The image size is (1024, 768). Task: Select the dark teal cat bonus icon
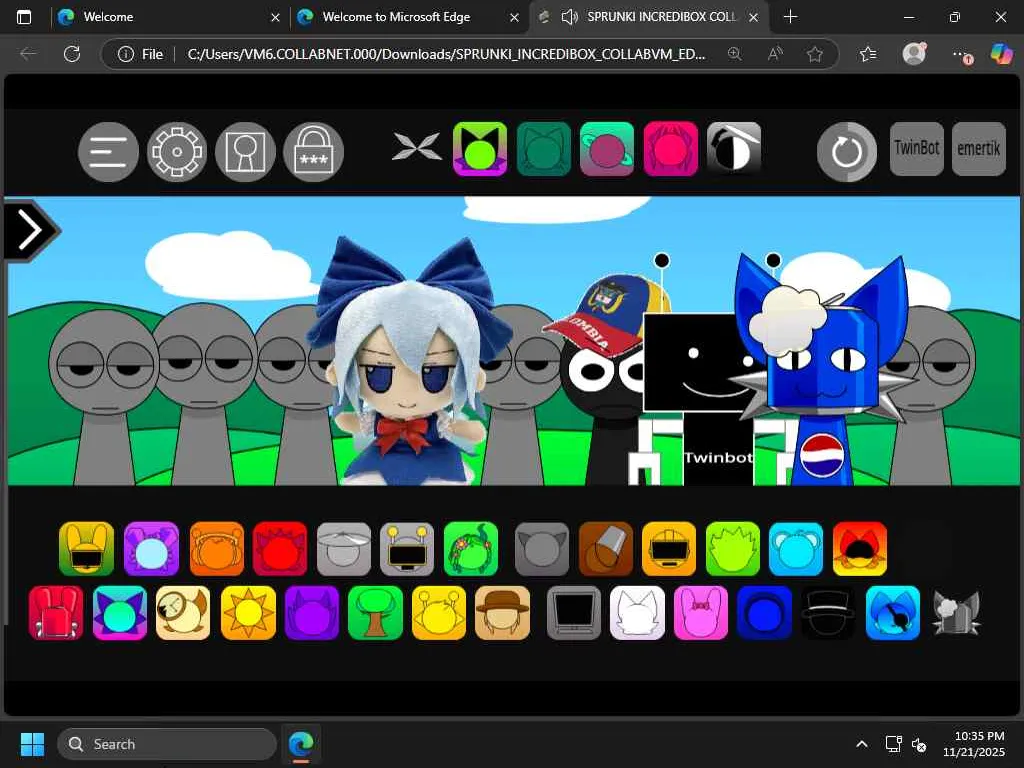tap(544, 149)
